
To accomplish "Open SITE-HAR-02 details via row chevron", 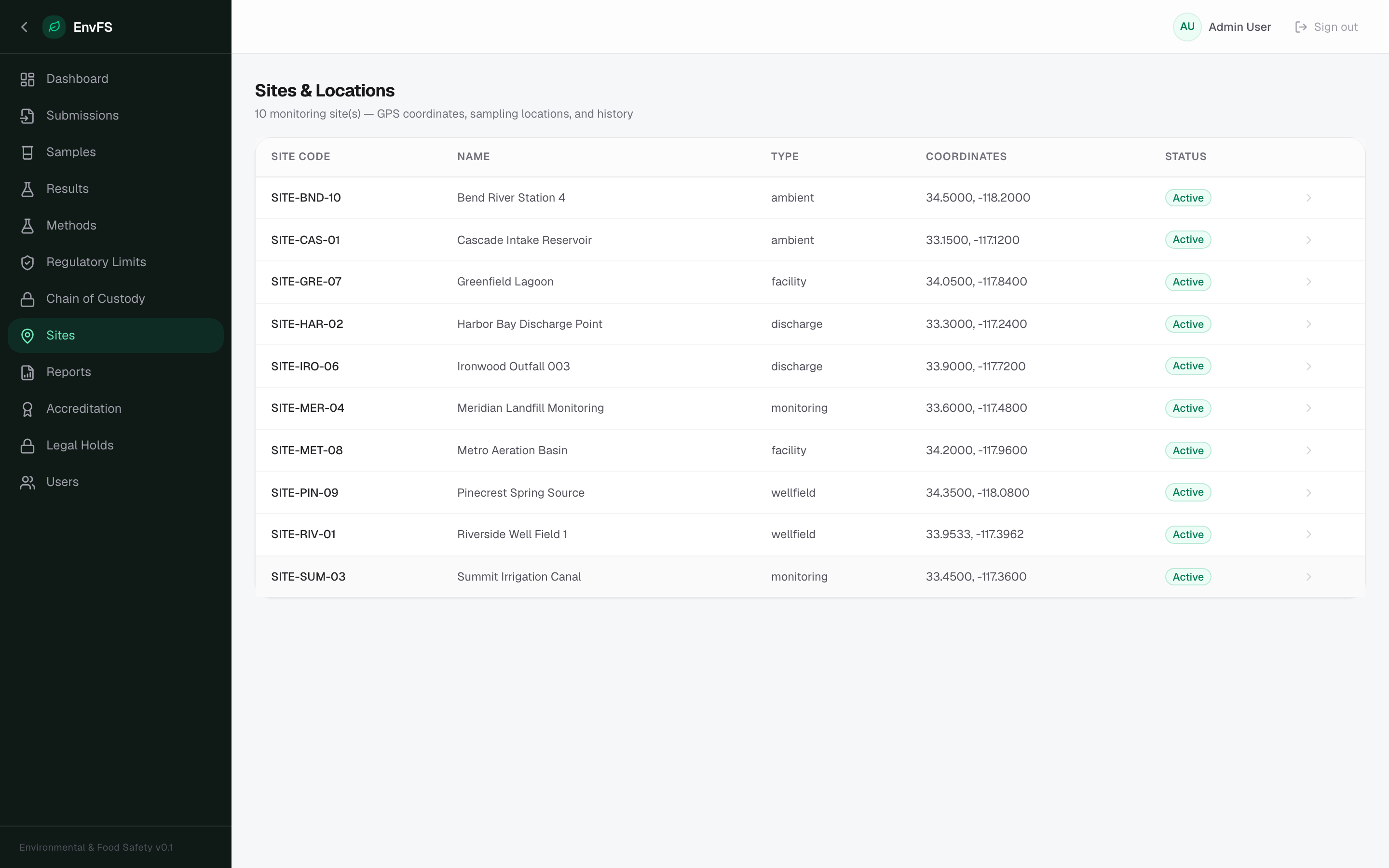I will point(1308,324).
